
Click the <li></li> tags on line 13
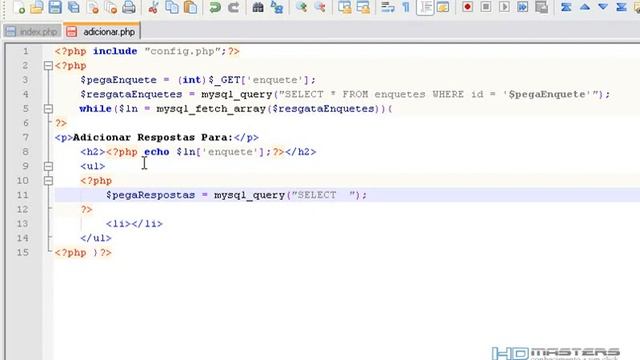click(x=134, y=224)
